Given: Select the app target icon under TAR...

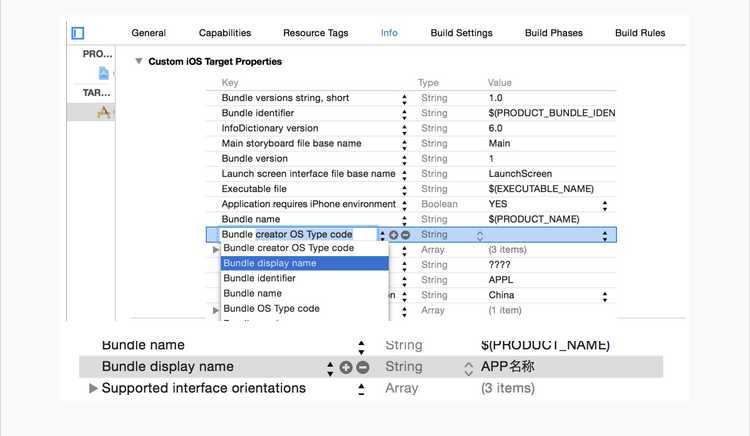Looking at the screenshot, I should click(103, 112).
